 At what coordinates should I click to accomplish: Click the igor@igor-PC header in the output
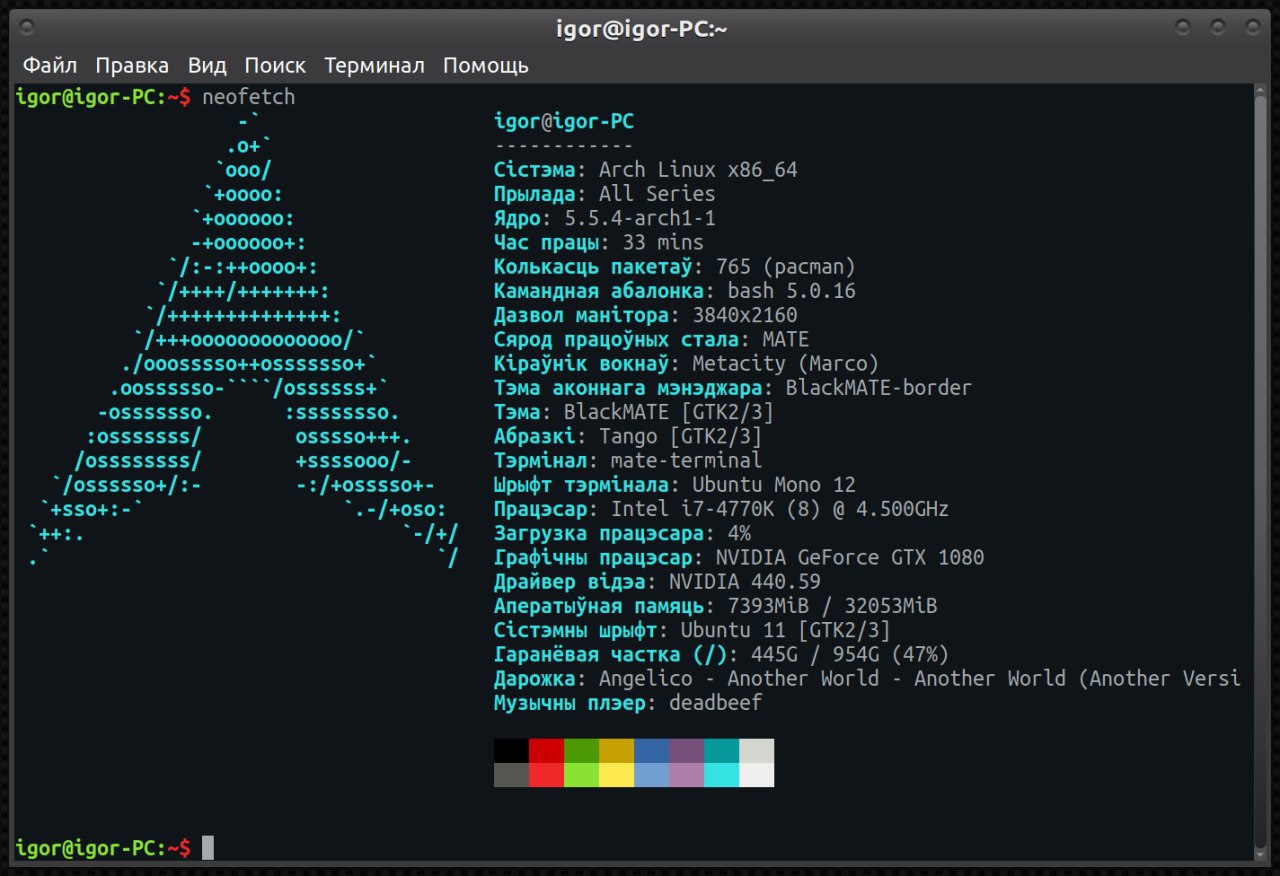564,121
